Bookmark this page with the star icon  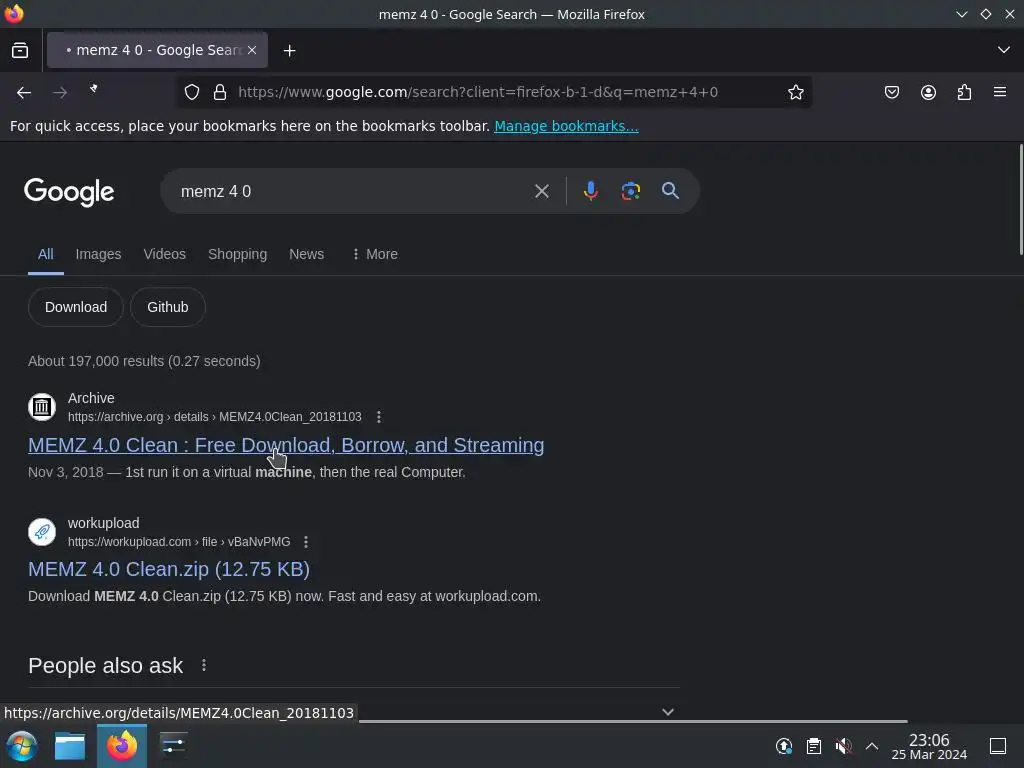(795, 93)
